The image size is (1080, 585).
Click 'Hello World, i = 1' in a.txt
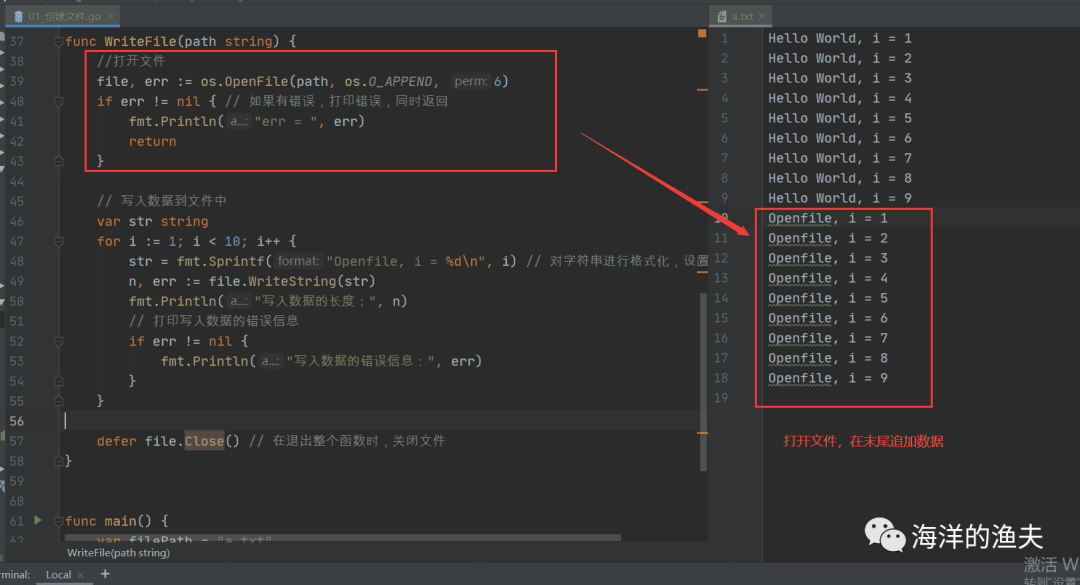840,39
